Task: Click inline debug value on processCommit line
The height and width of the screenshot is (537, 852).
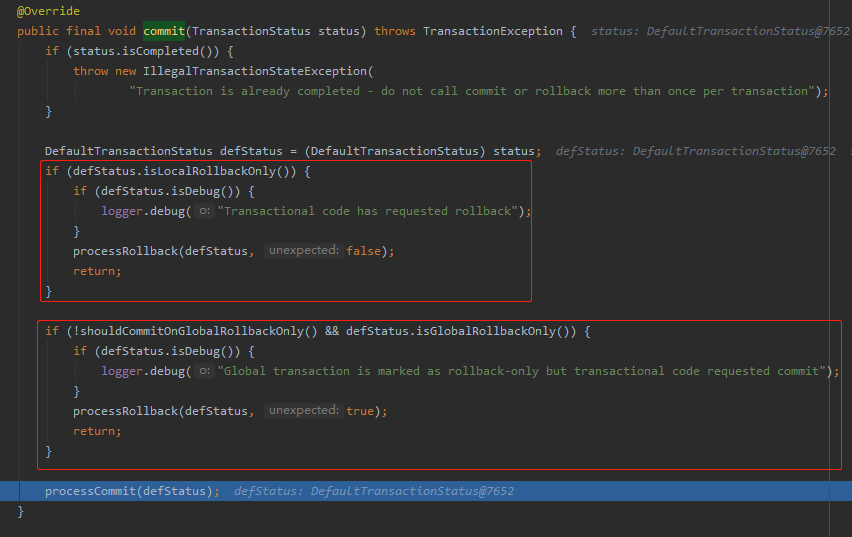Action: pyautogui.click(x=374, y=491)
